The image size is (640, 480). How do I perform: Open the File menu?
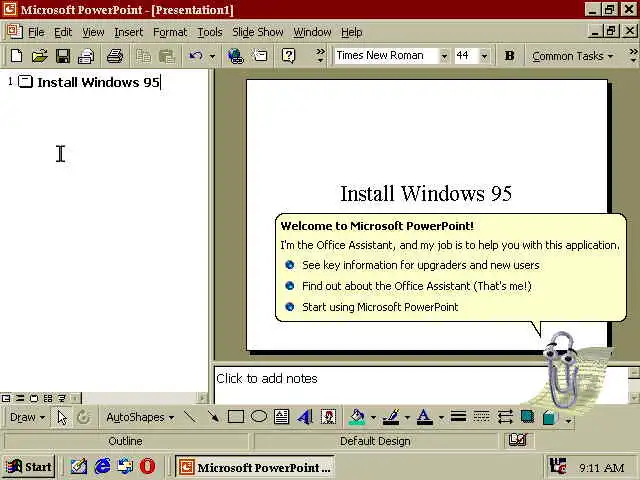click(36, 32)
